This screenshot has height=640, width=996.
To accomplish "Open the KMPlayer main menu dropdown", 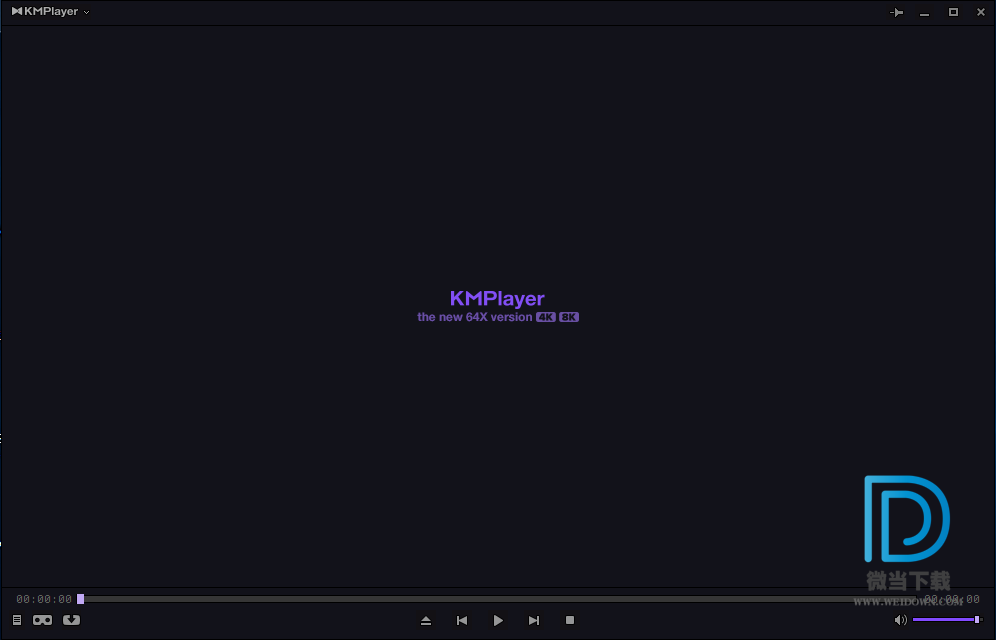I will (50, 11).
